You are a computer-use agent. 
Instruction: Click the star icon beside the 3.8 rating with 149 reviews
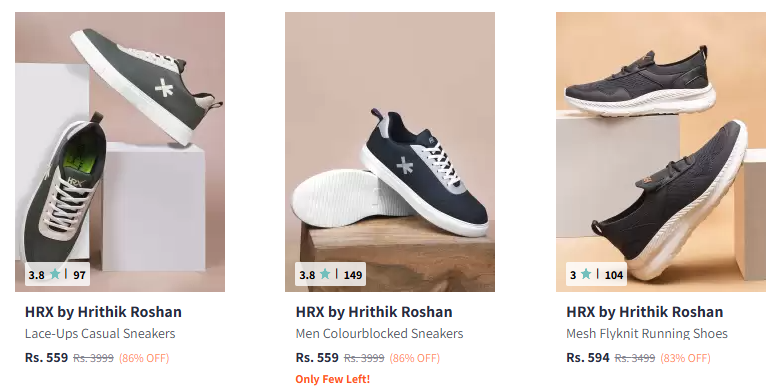(x=325, y=274)
